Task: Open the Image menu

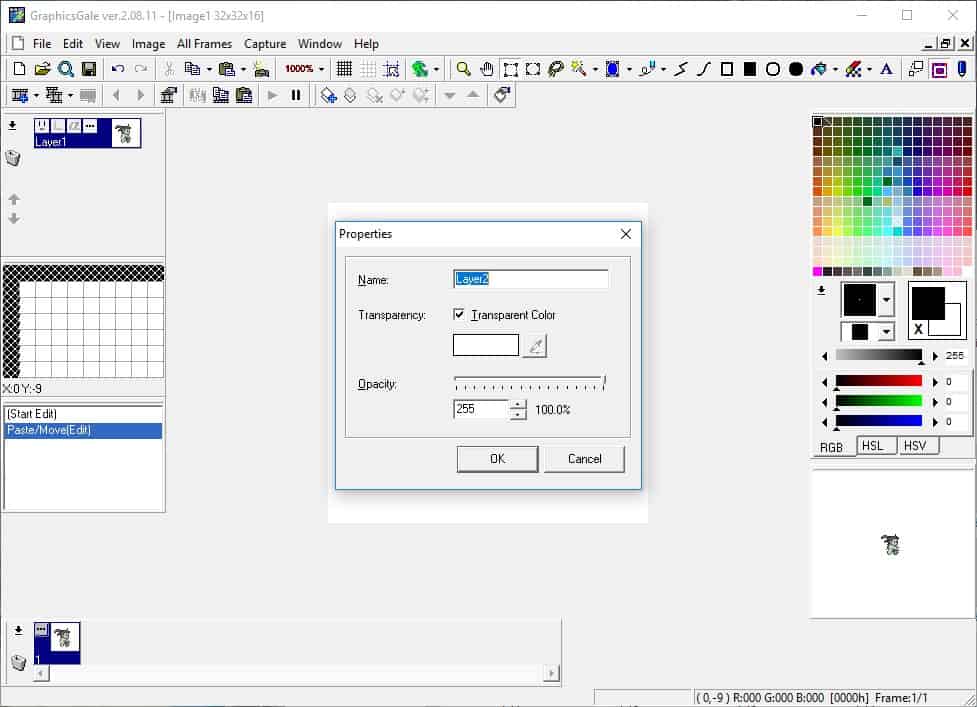Action: tap(148, 44)
